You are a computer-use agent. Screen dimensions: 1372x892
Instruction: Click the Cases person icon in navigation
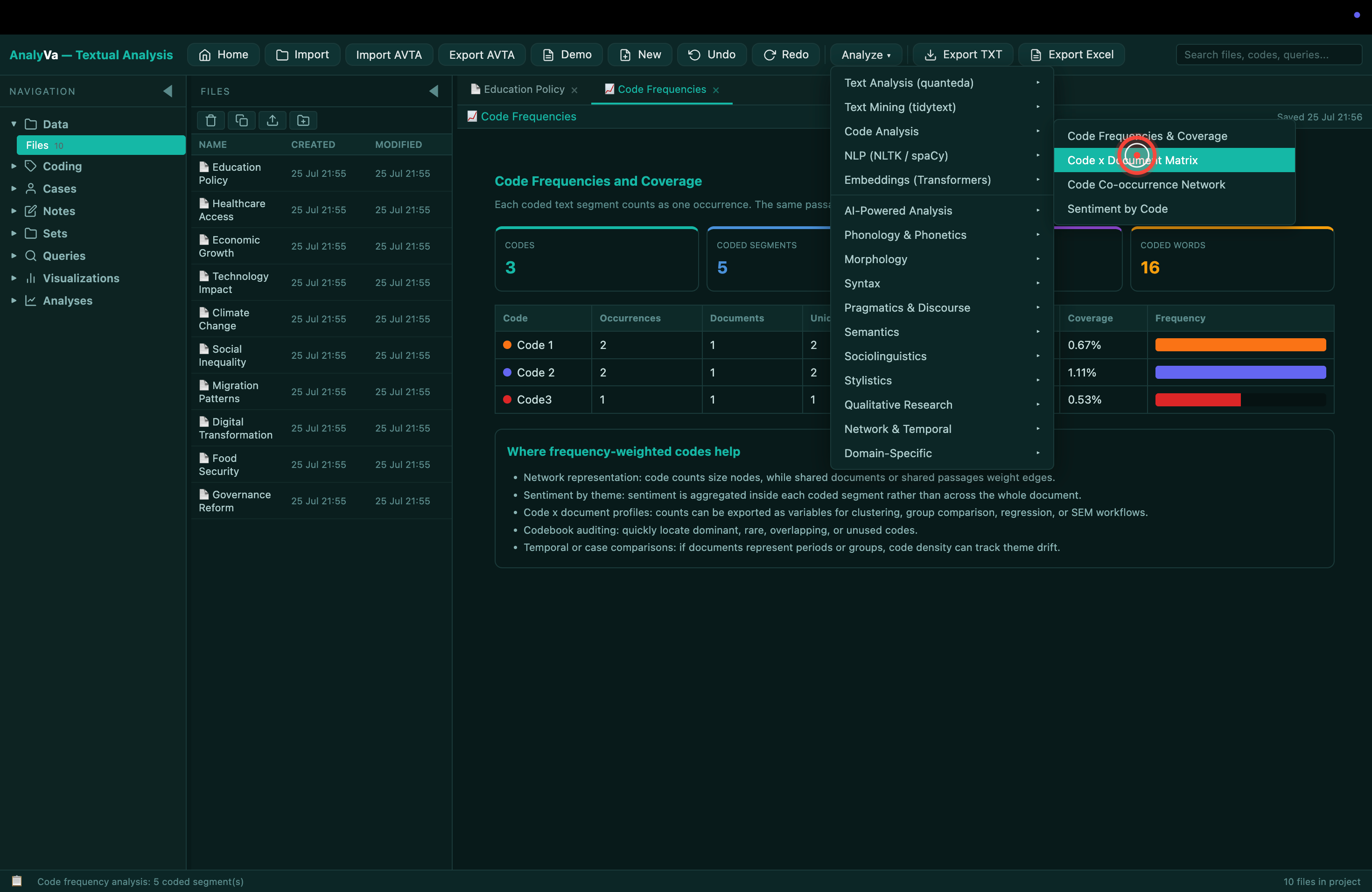[x=30, y=188]
